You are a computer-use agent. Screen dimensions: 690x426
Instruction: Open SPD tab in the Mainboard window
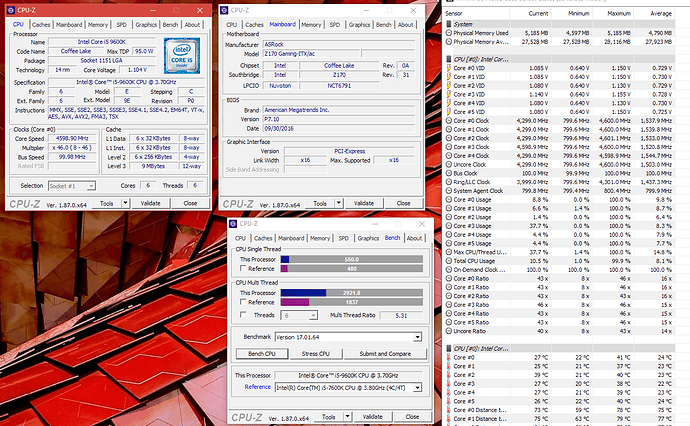click(x=335, y=25)
